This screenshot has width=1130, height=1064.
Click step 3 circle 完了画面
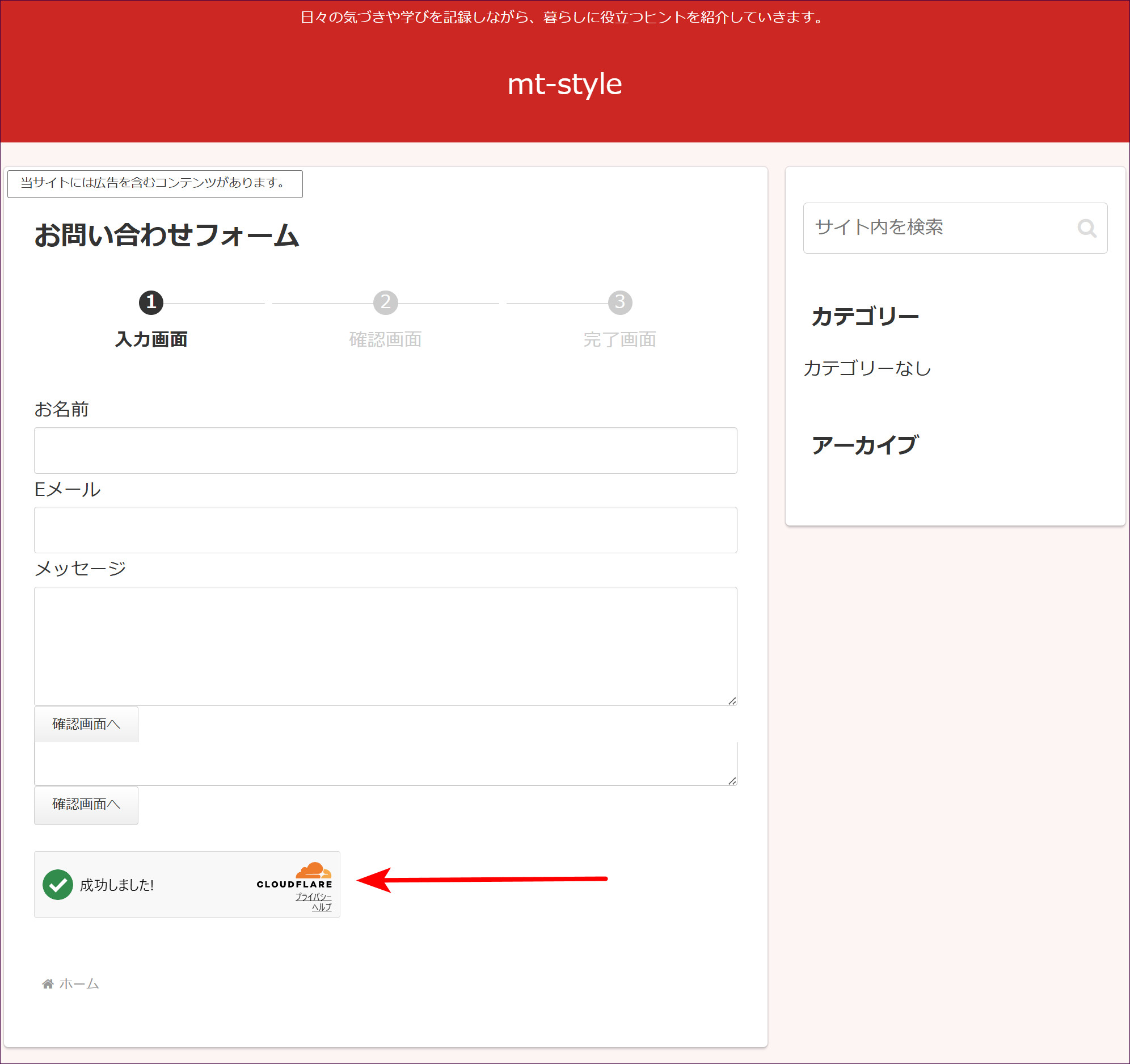tap(620, 302)
